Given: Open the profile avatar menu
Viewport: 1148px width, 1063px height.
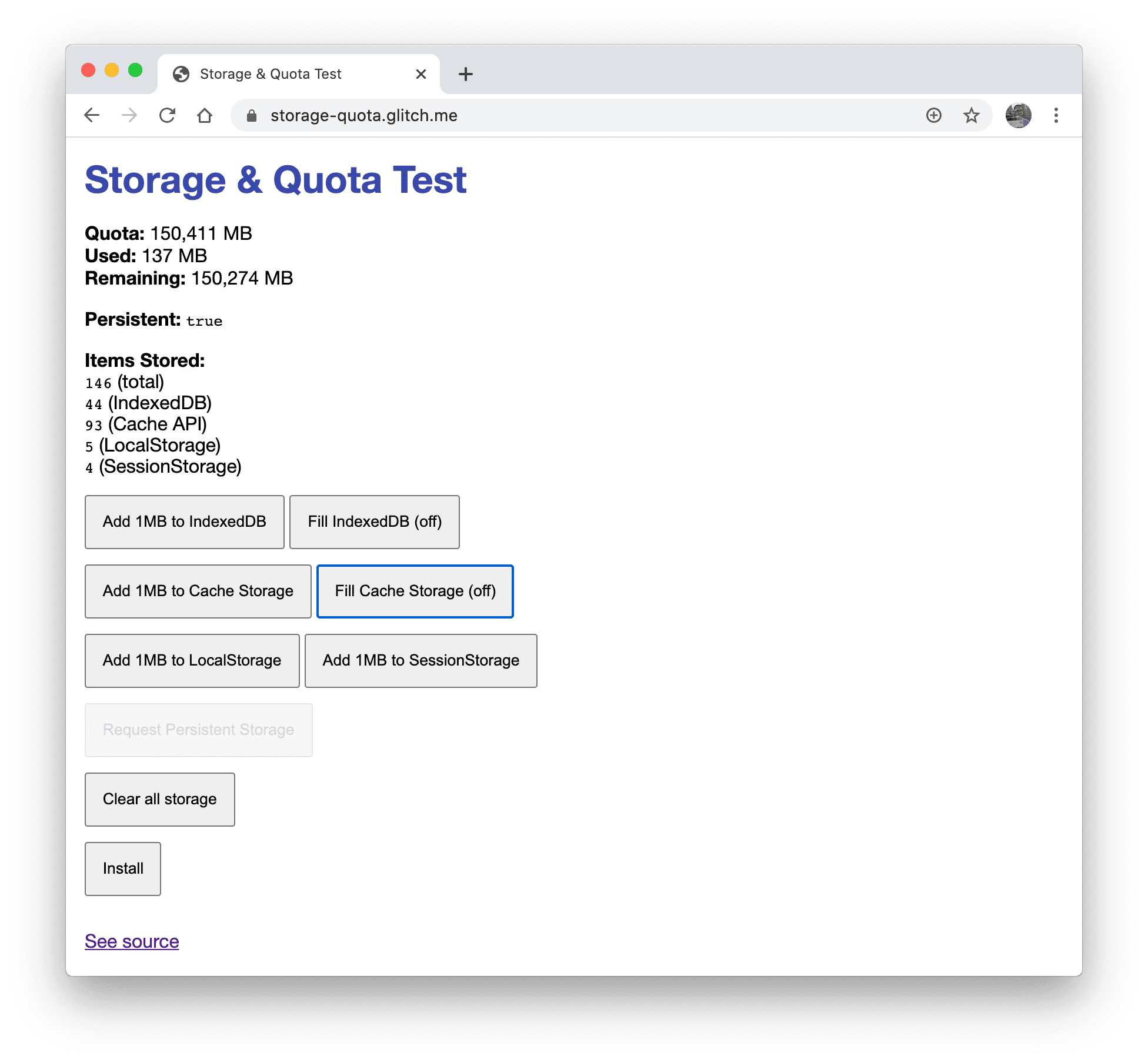Looking at the screenshot, I should pos(1018,115).
